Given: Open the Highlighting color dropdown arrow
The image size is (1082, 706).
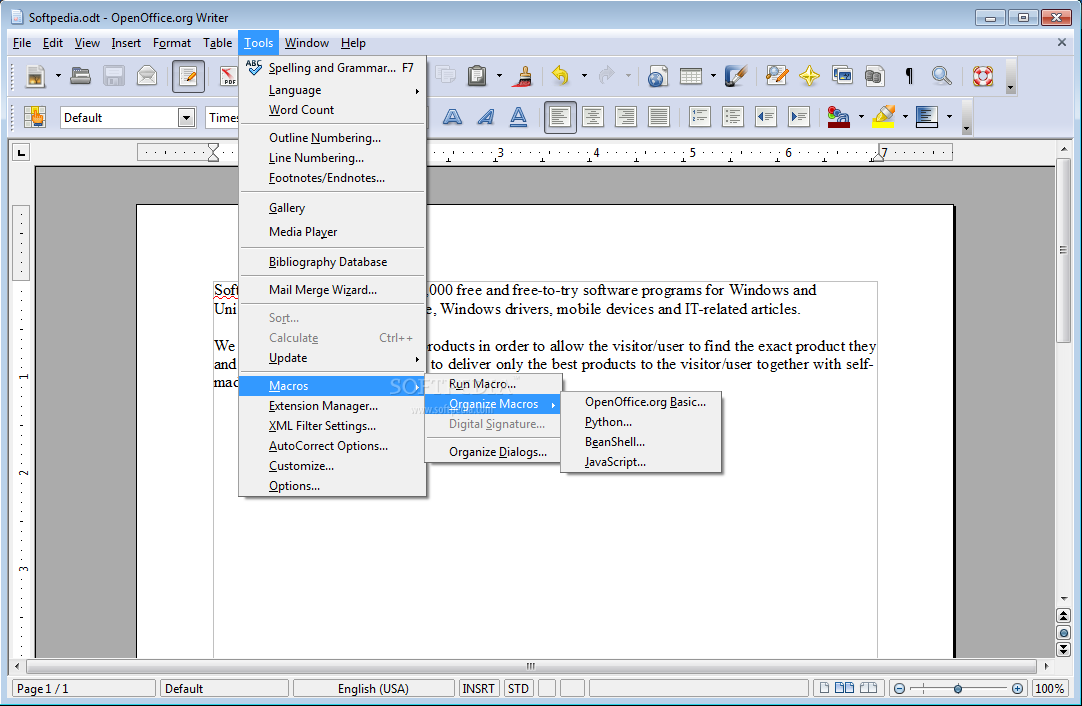Looking at the screenshot, I should click(x=905, y=117).
